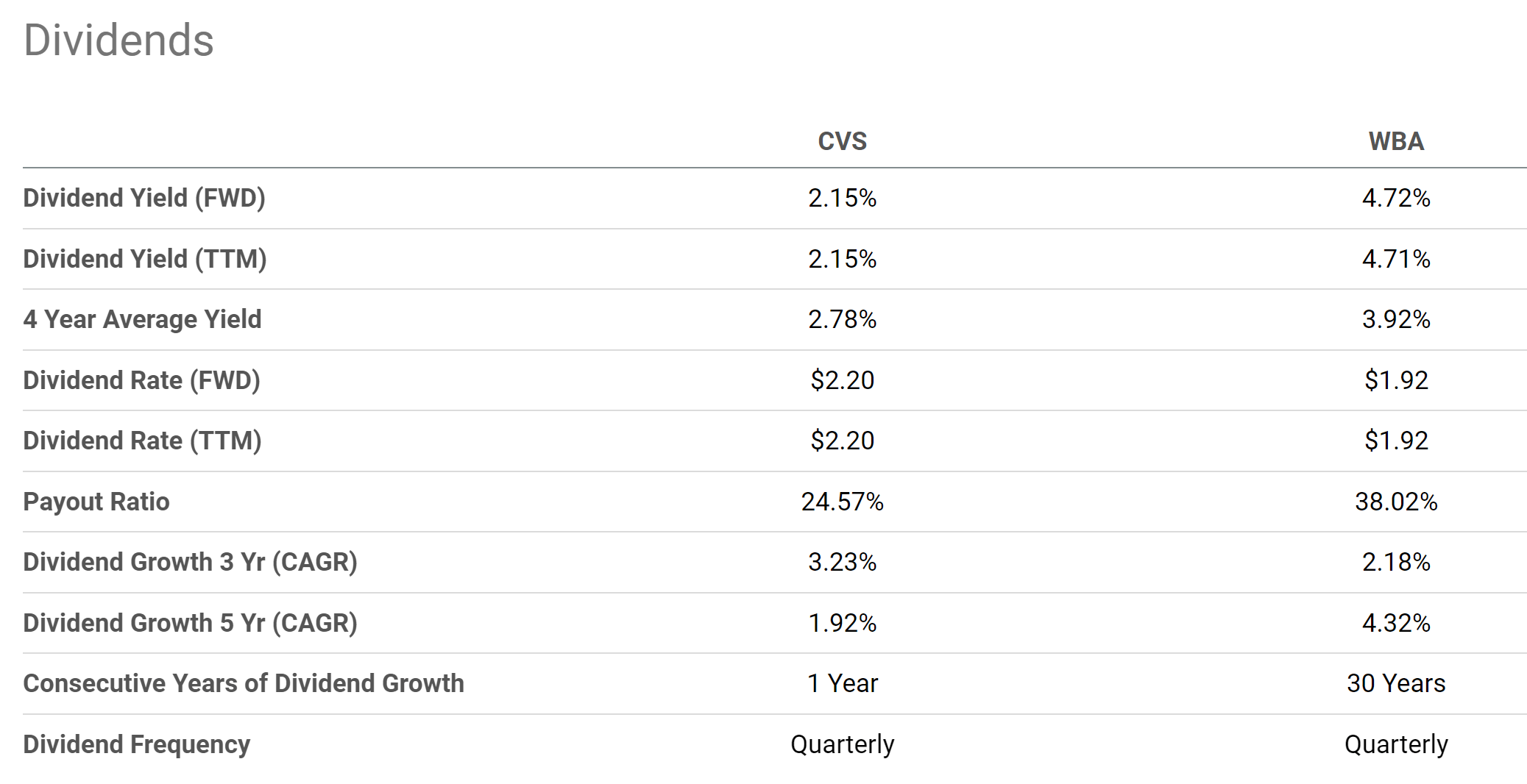Click WBA 5 year dividend growth 4.32%

click(x=1395, y=623)
